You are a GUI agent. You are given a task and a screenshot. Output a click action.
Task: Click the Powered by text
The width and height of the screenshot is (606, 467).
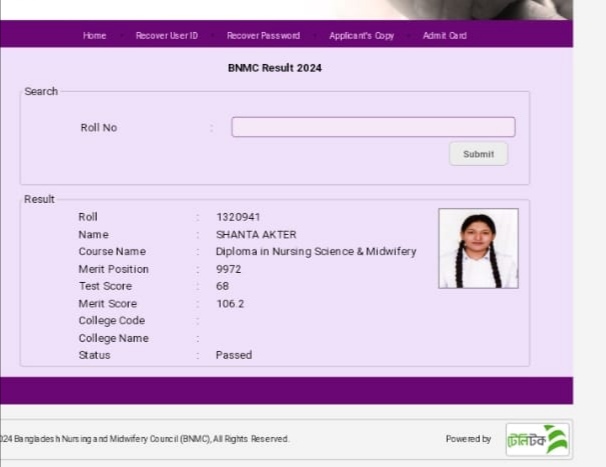(468, 439)
